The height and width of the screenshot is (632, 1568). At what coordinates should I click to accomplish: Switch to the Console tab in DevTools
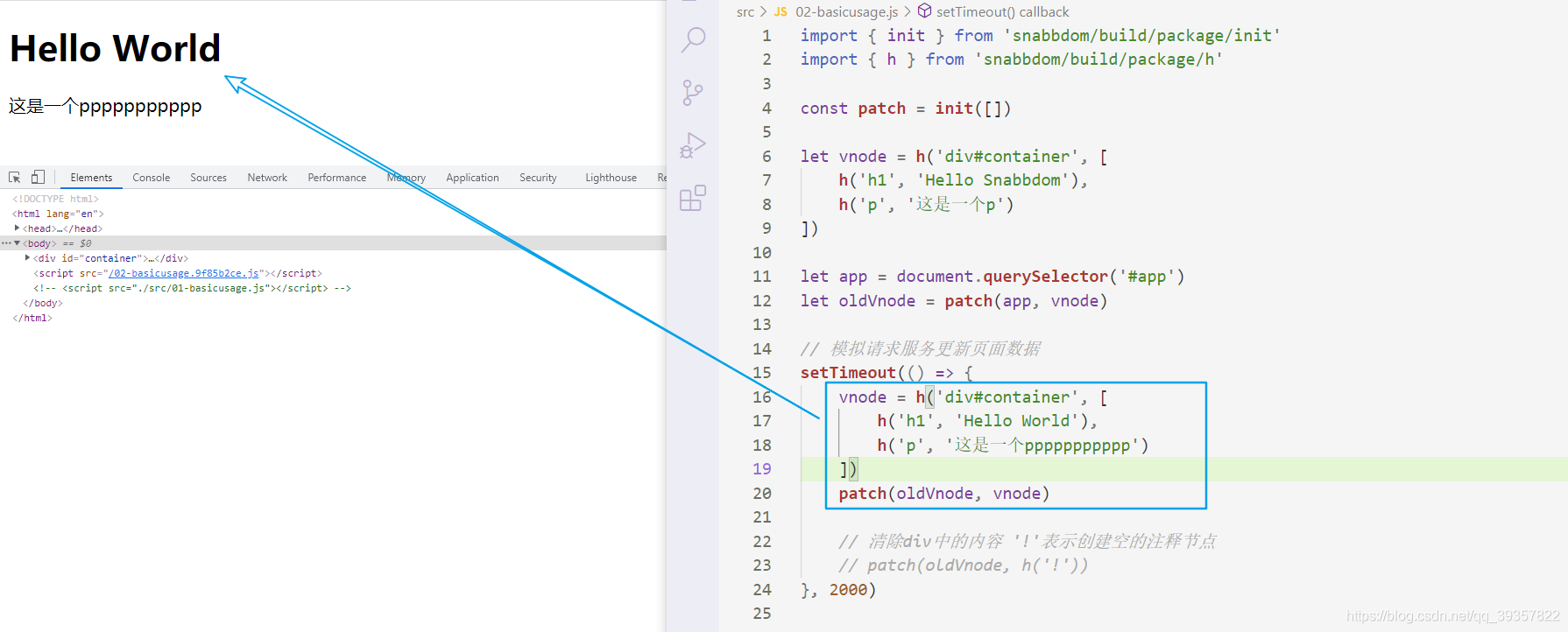(x=152, y=178)
